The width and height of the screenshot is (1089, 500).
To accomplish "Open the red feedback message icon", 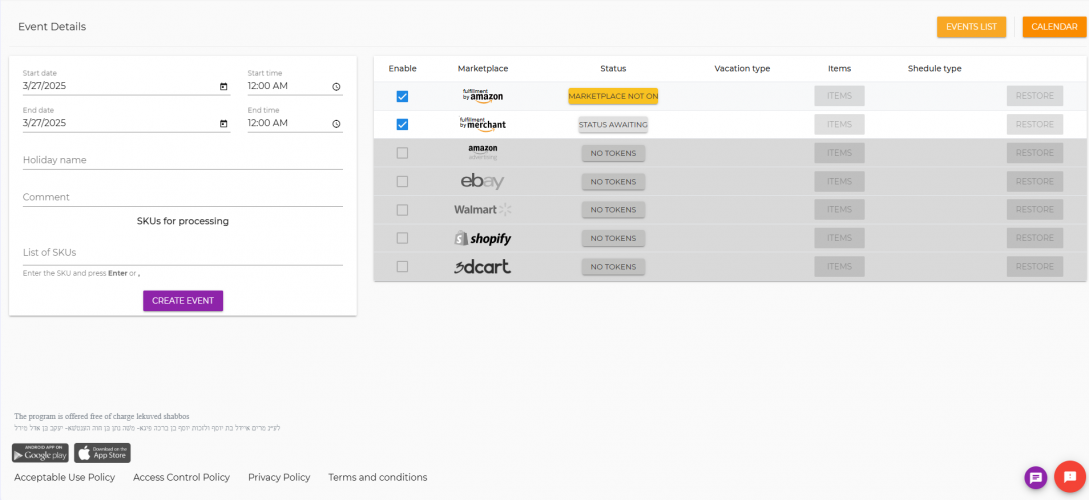I will pyautogui.click(x=1070, y=477).
